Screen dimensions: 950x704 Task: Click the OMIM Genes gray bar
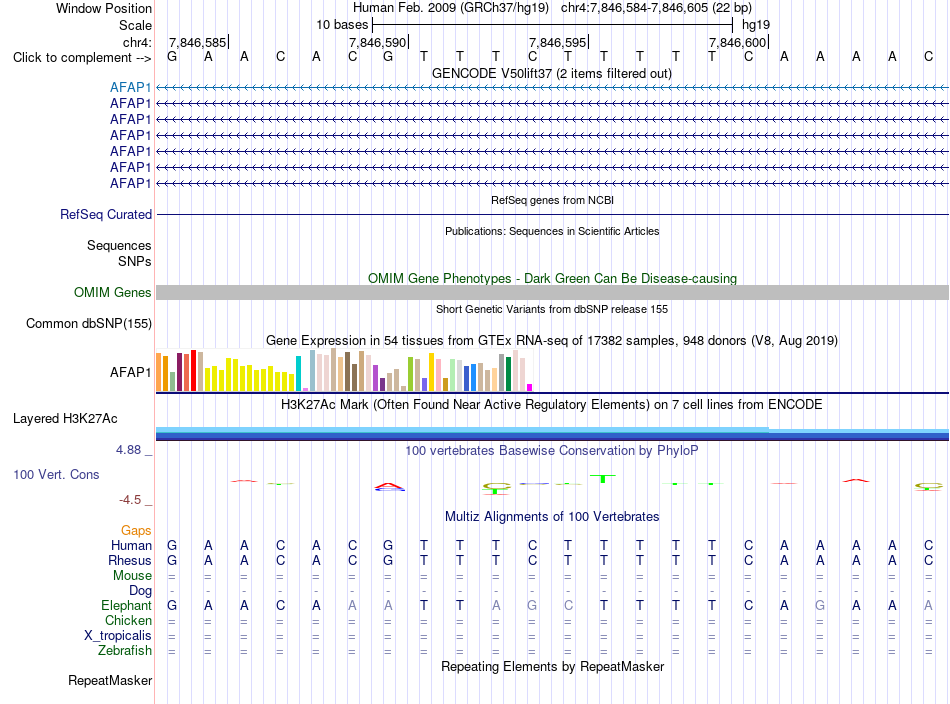pyautogui.click(x=552, y=293)
